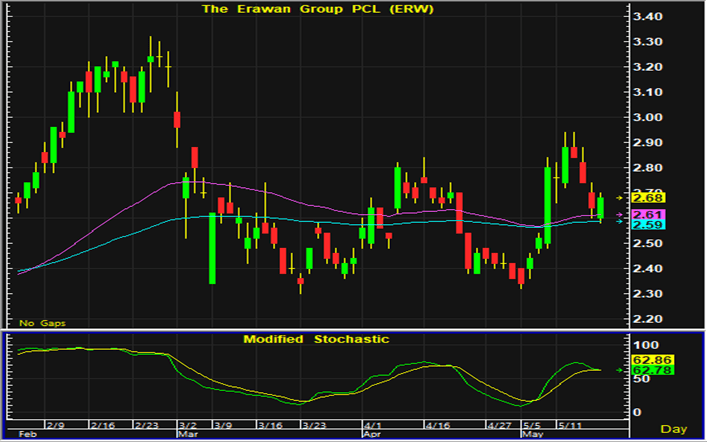Click the yellow arrow marker beside 2.68
707x442 pixels.
coord(619,198)
